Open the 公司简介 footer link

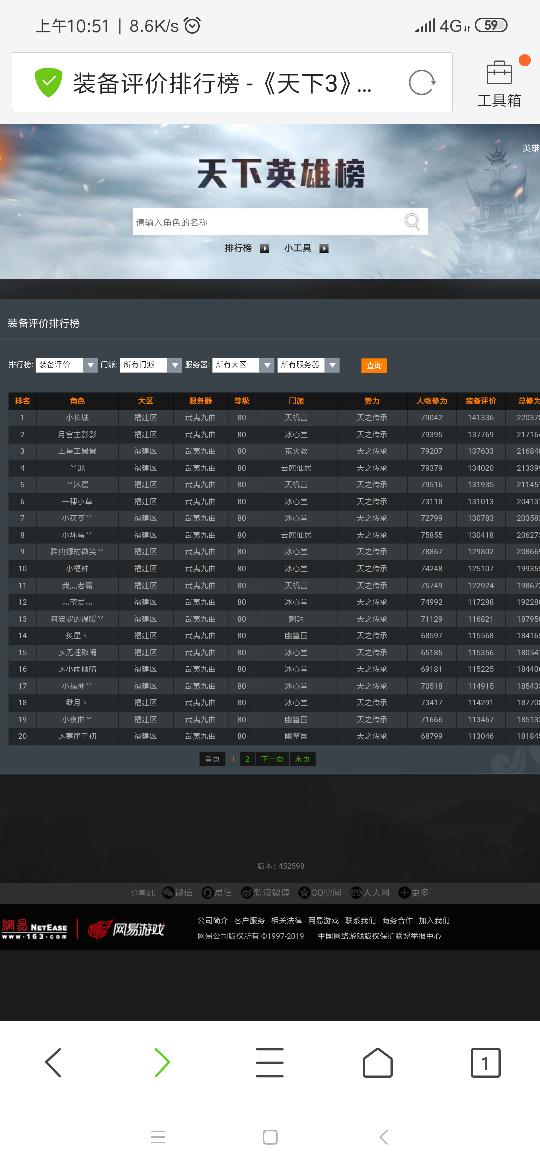[x=213, y=921]
